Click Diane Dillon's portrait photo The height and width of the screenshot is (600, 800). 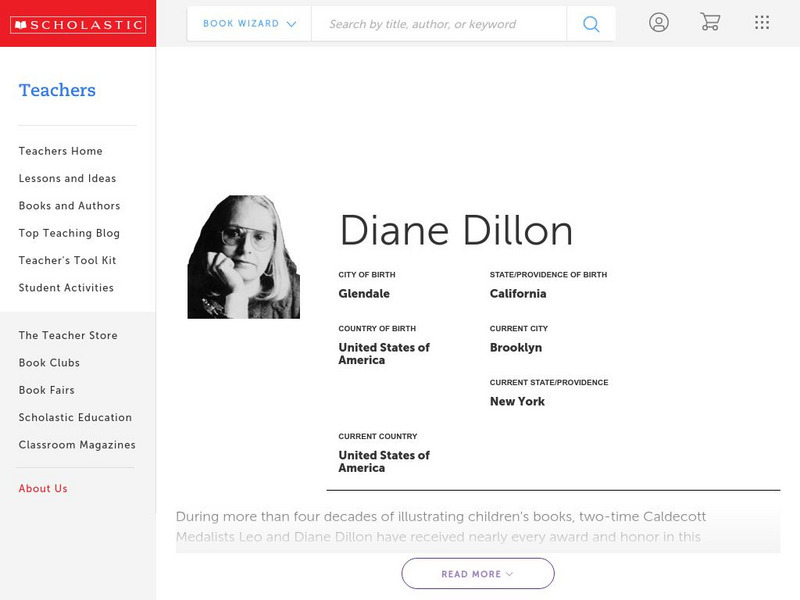click(x=244, y=257)
